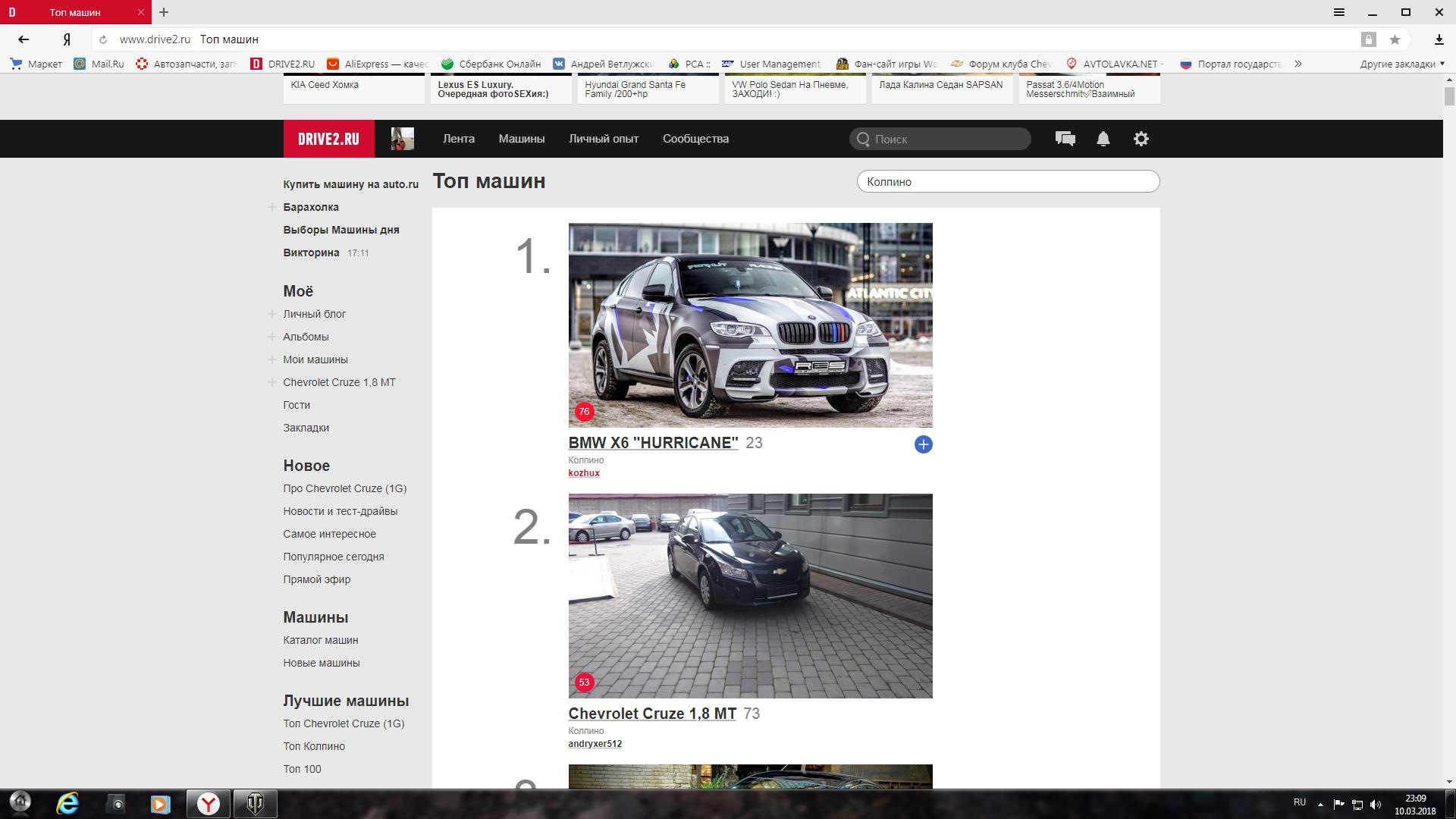Open Сообщества in main navigation
This screenshot has height=819, width=1456.
(695, 139)
